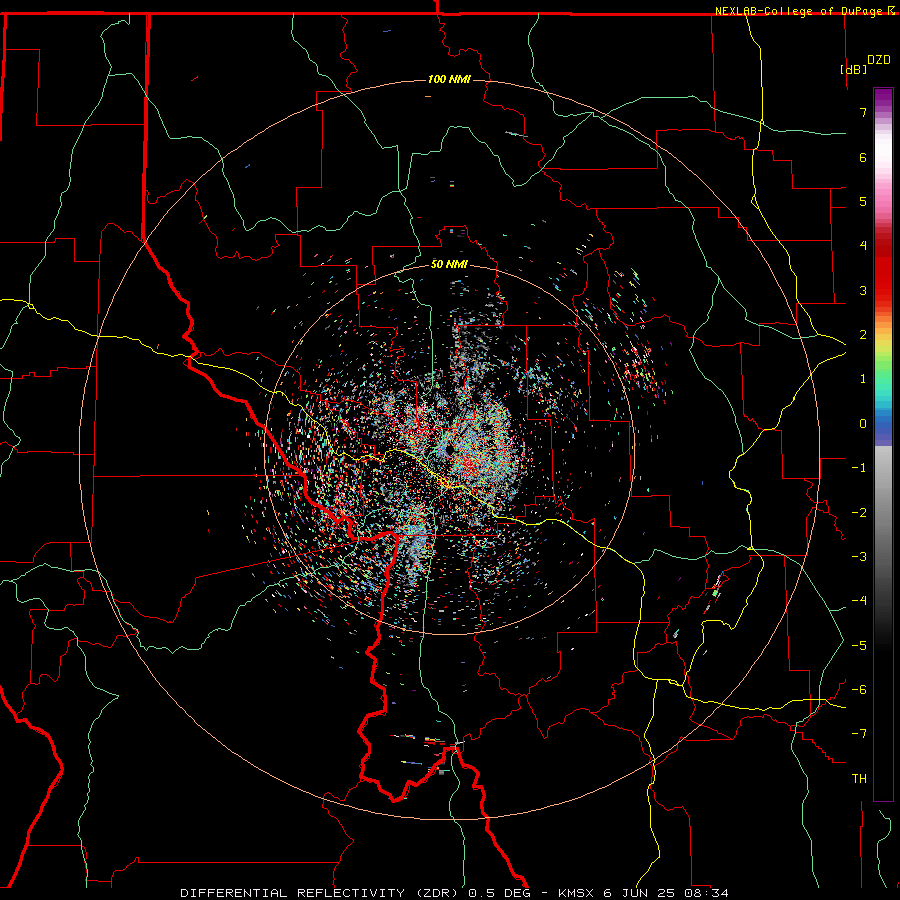Image resolution: width=900 pixels, height=900 pixels.
Task: Click the 5 value on color scale
Action: [863, 201]
